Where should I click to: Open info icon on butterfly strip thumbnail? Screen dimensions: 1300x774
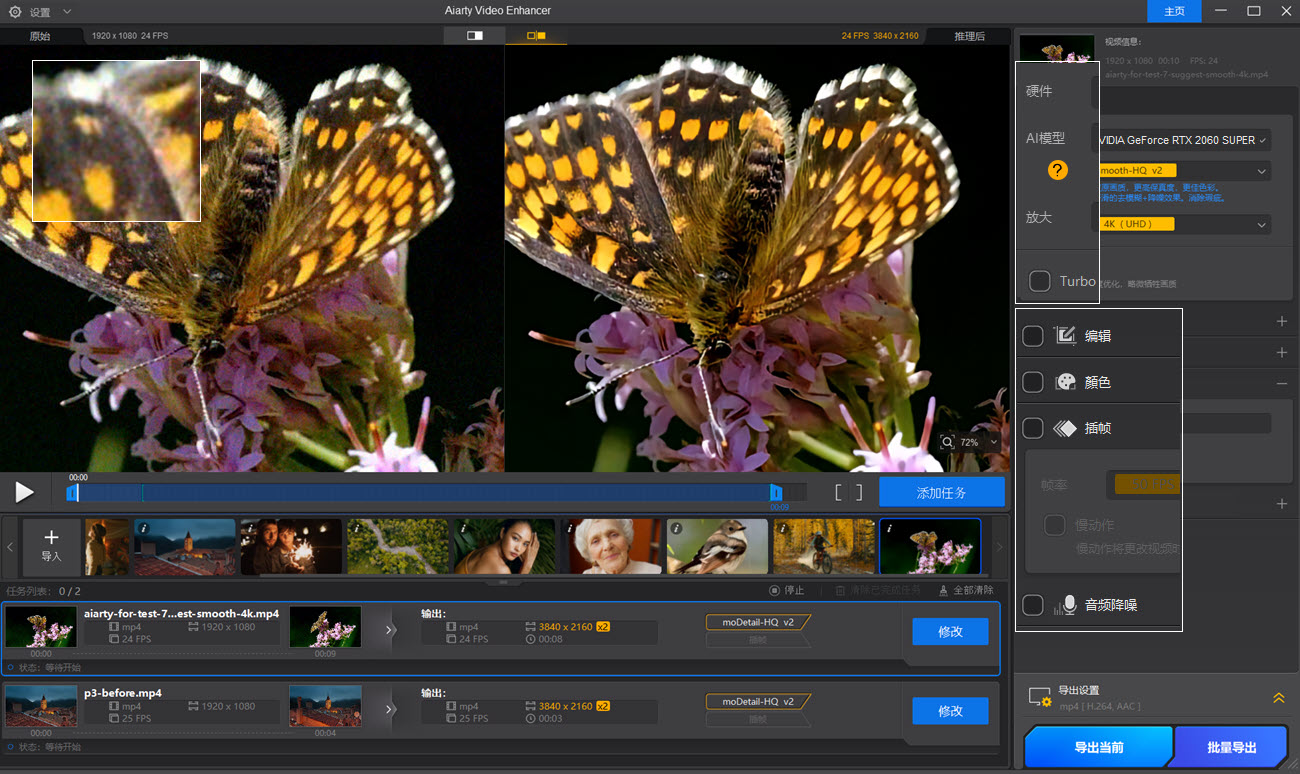(x=889, y=528)
